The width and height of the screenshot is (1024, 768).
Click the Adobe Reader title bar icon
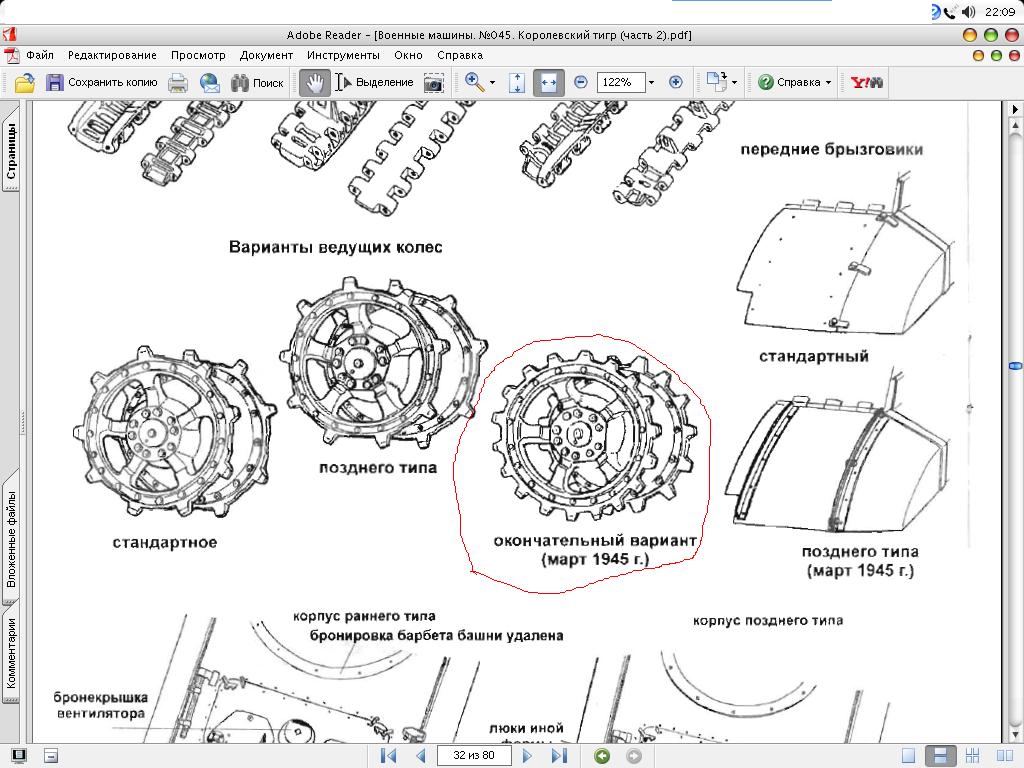tap(8, 34)
